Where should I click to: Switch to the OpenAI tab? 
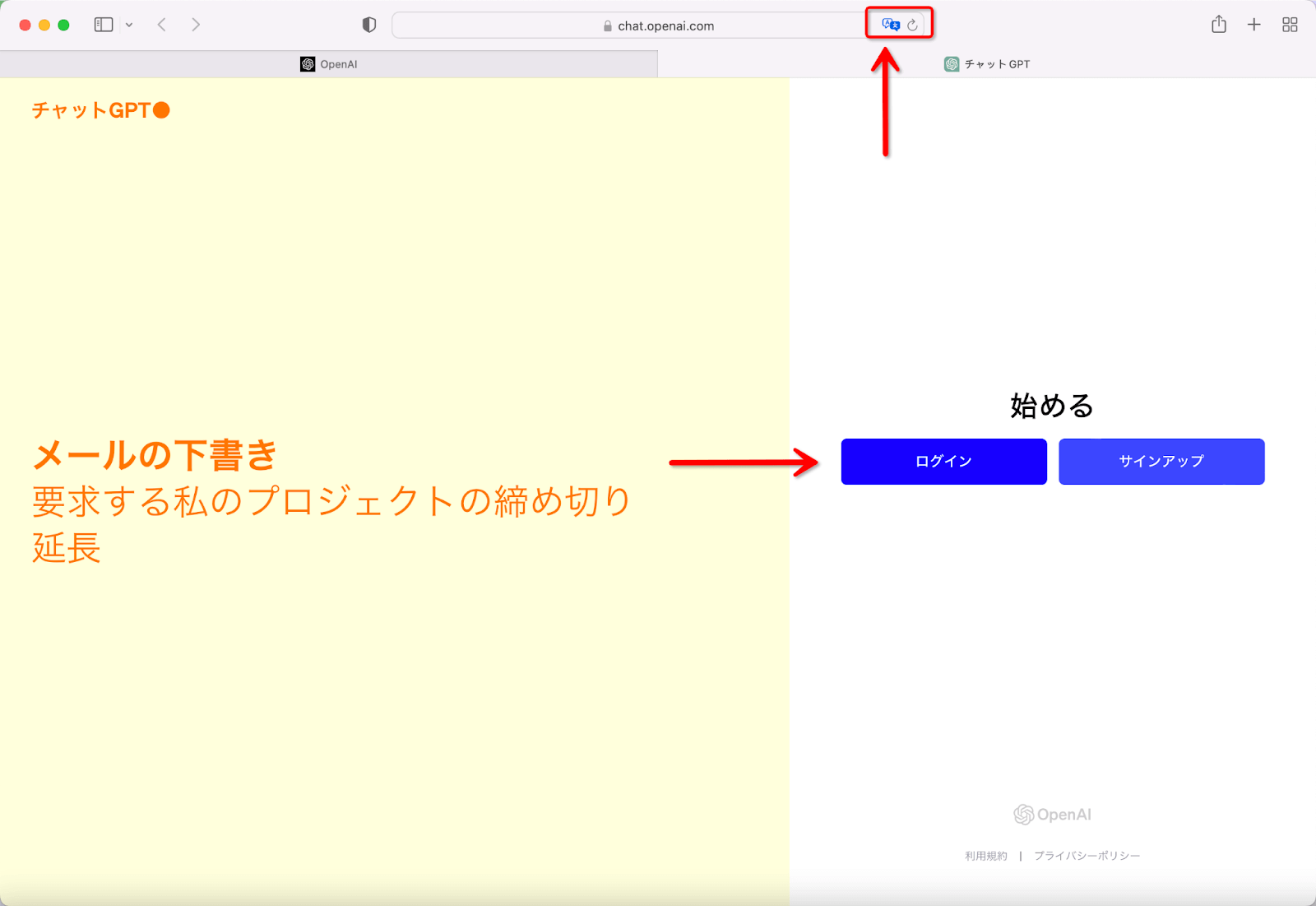click(x=329, y=64)
